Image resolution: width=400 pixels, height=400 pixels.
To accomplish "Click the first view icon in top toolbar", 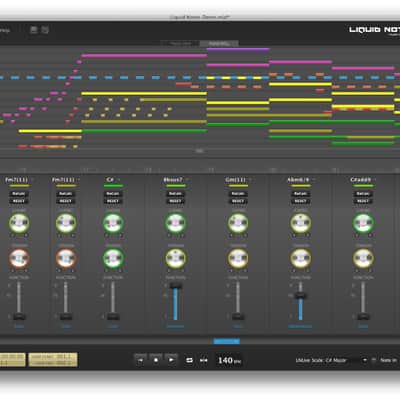I will click(x=34, y=30).
